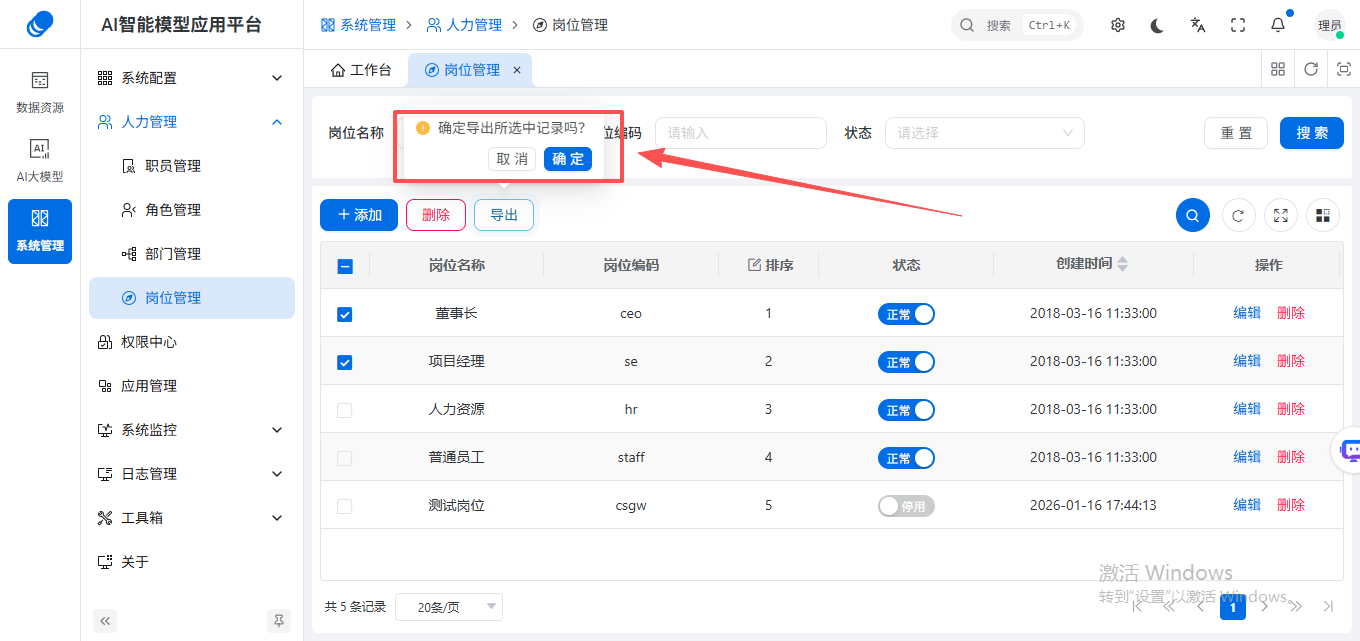
Task: Open 部门管理 menu item
Action: 192,254
